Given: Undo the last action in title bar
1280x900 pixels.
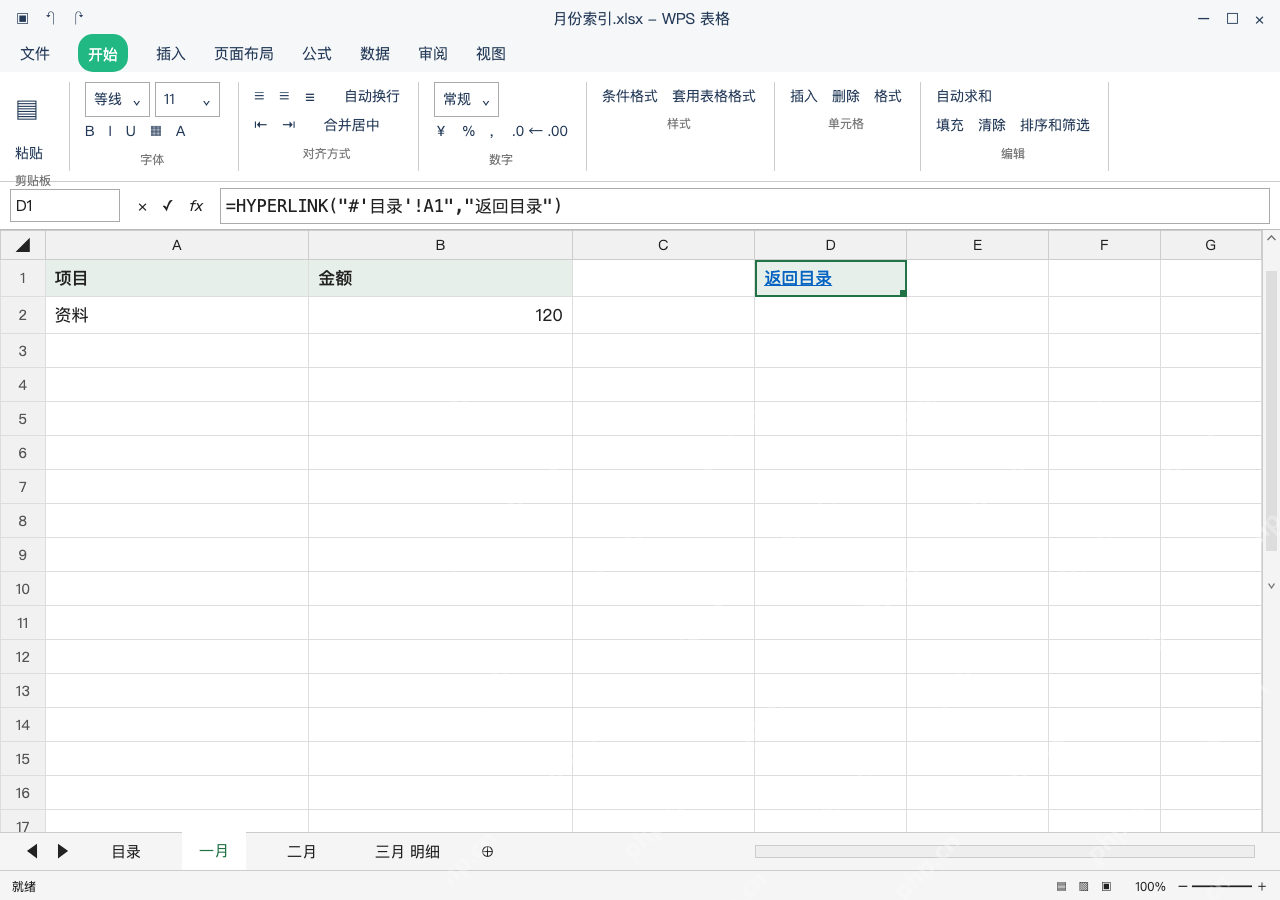Looking at the screenshot, I should (50, 18).
